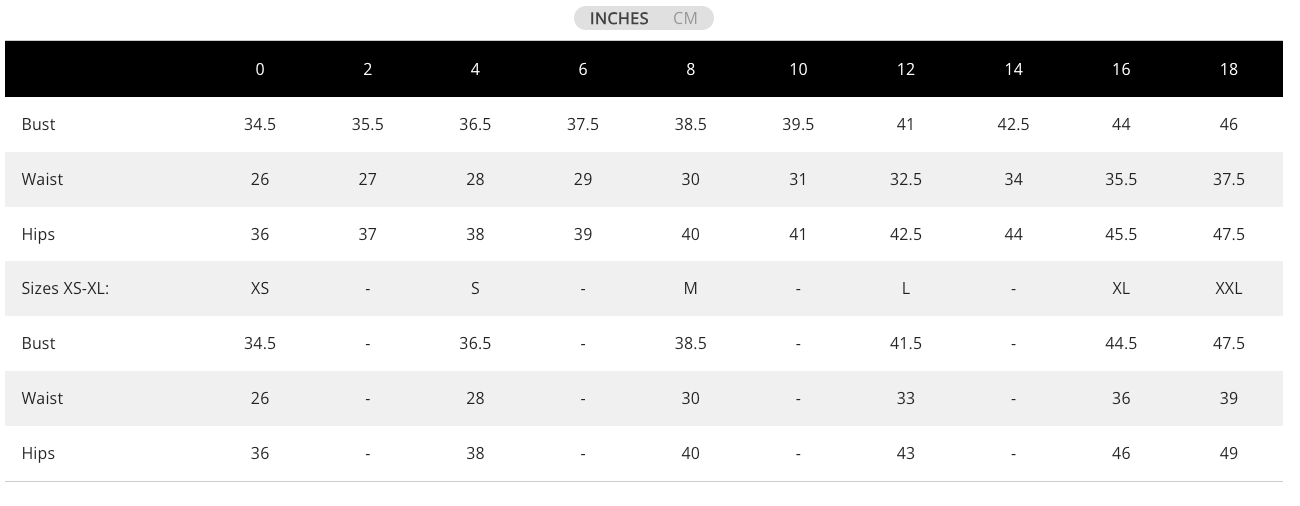The image size is (1300, 506).
Task: Switch units to CM
Action: click(685, 18)
